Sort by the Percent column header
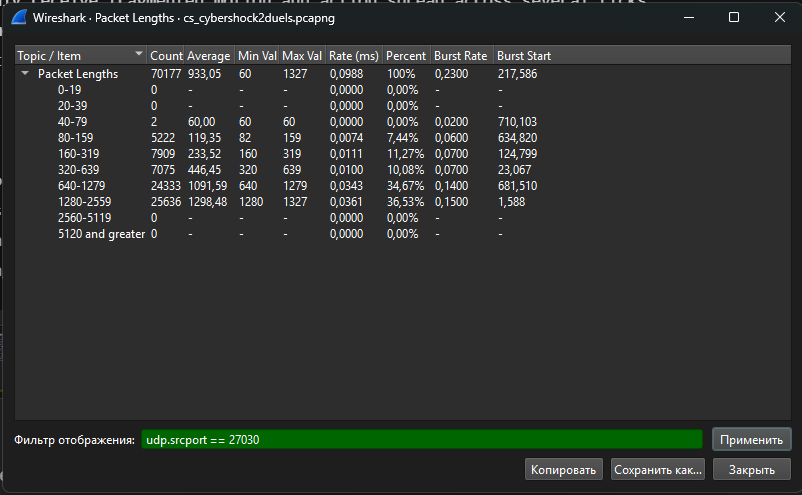Screen dimensions: 802x495 point(405,56)
